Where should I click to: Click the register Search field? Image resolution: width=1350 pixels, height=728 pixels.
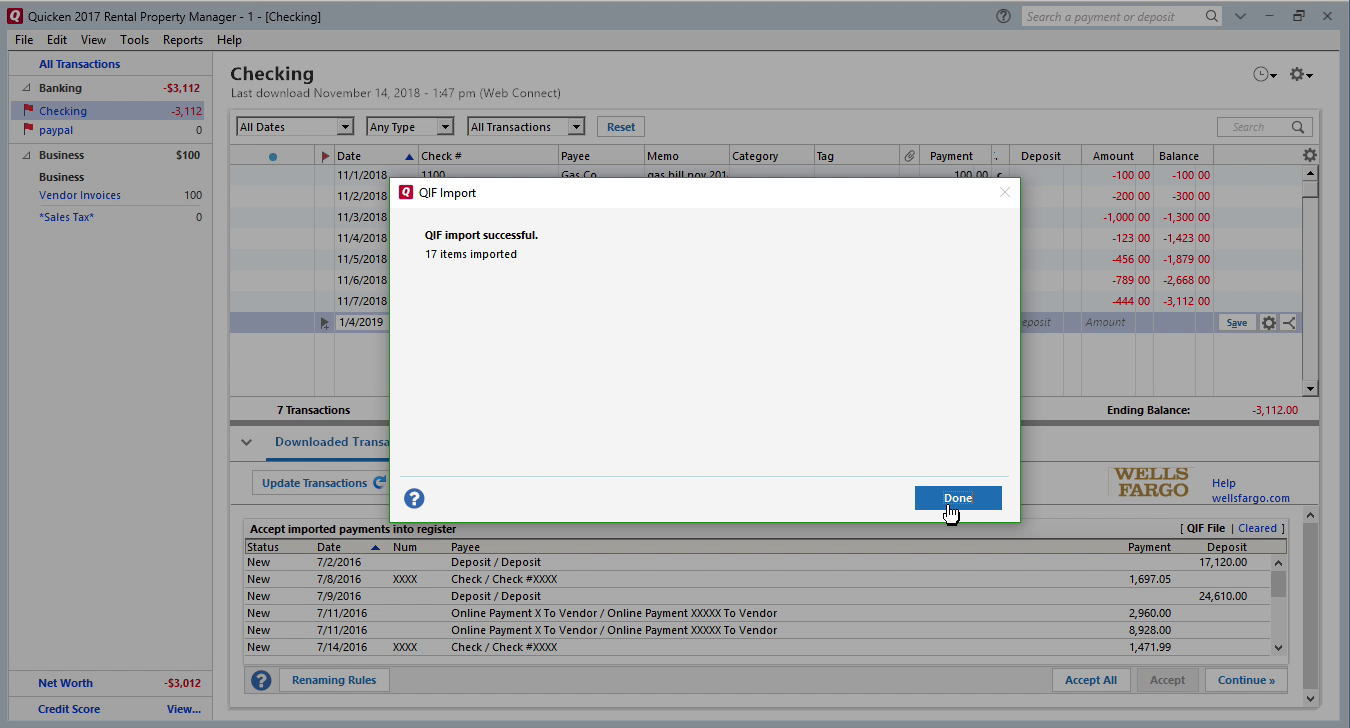click(1265, 127)
